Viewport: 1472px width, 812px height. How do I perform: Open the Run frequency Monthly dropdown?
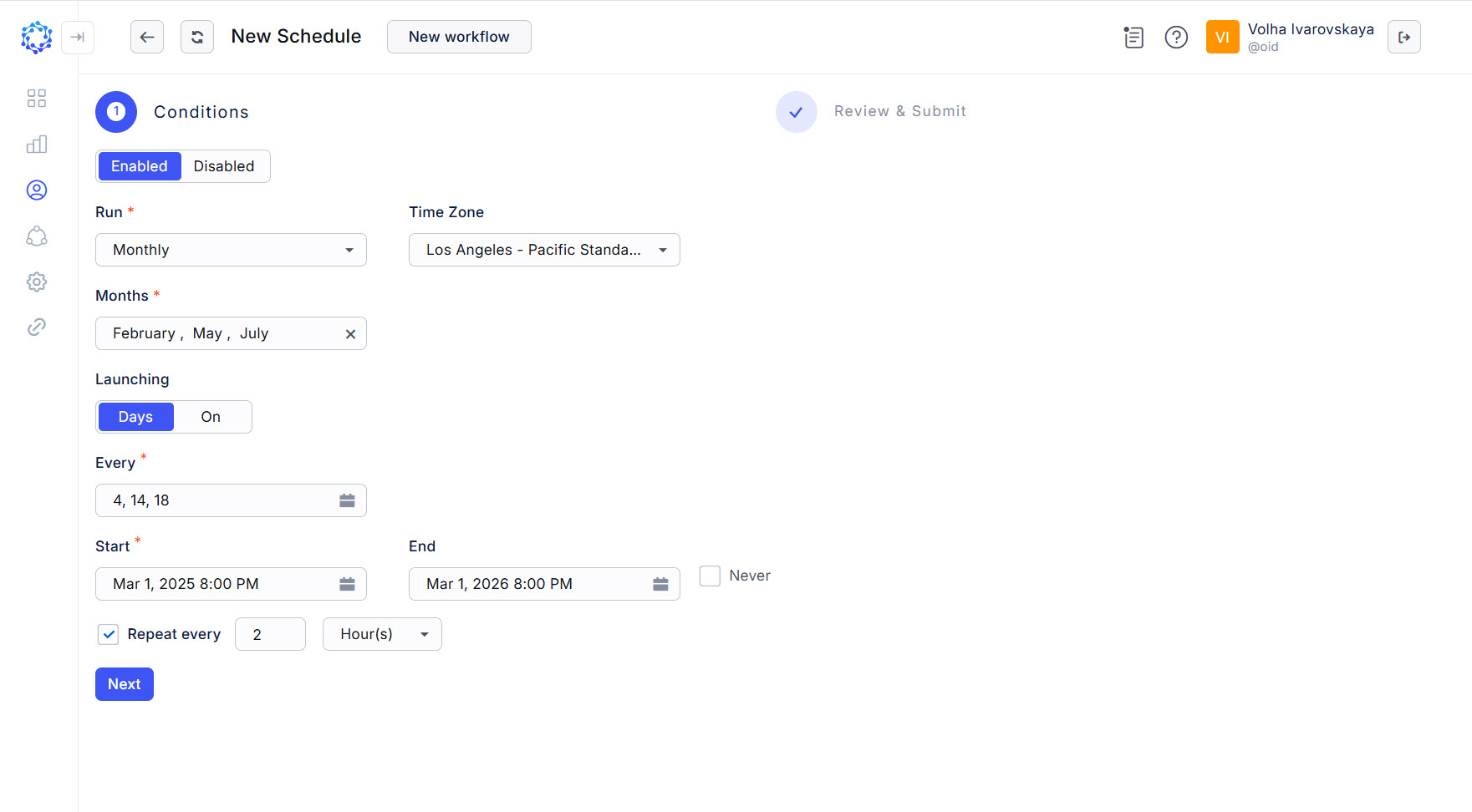tap(231, 250)
